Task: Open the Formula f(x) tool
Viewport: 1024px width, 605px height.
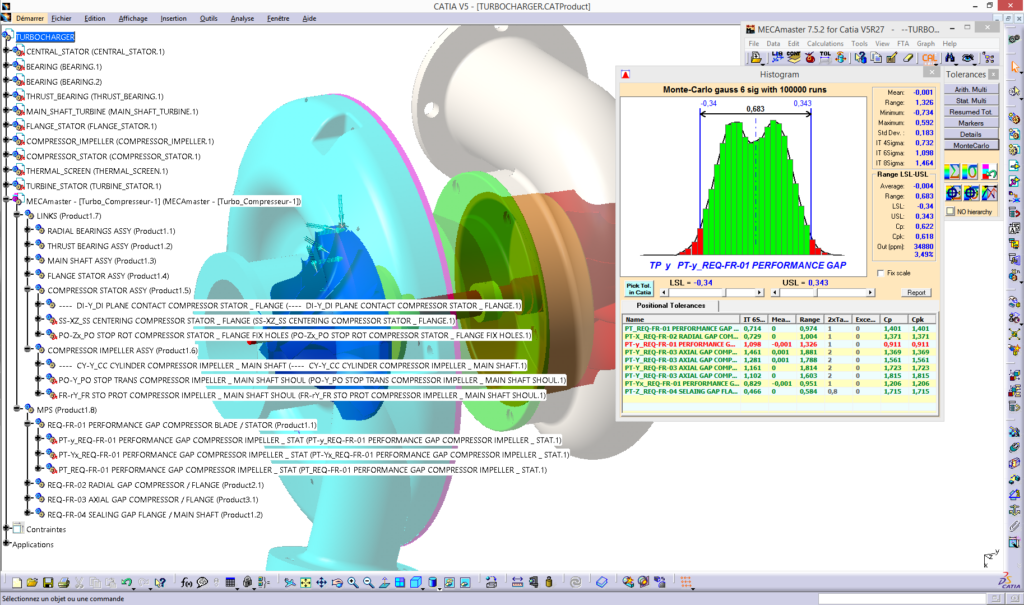Action: [187, 582]
